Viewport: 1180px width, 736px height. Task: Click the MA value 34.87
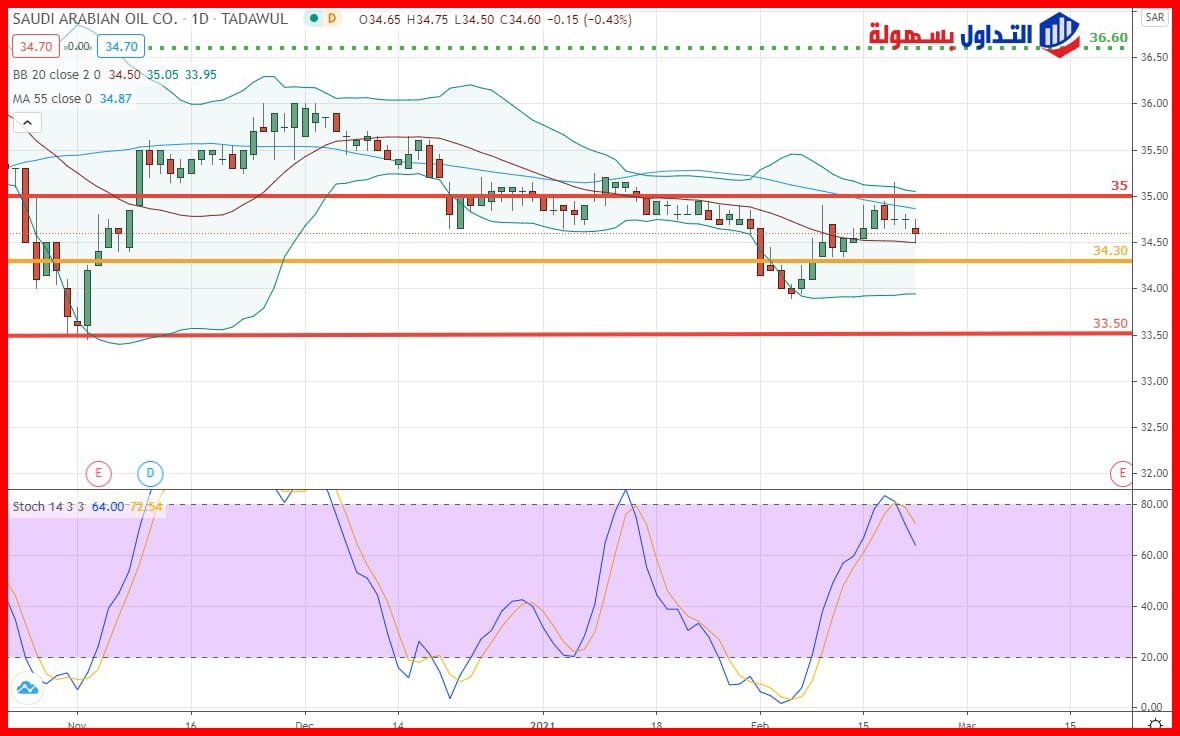116,99
